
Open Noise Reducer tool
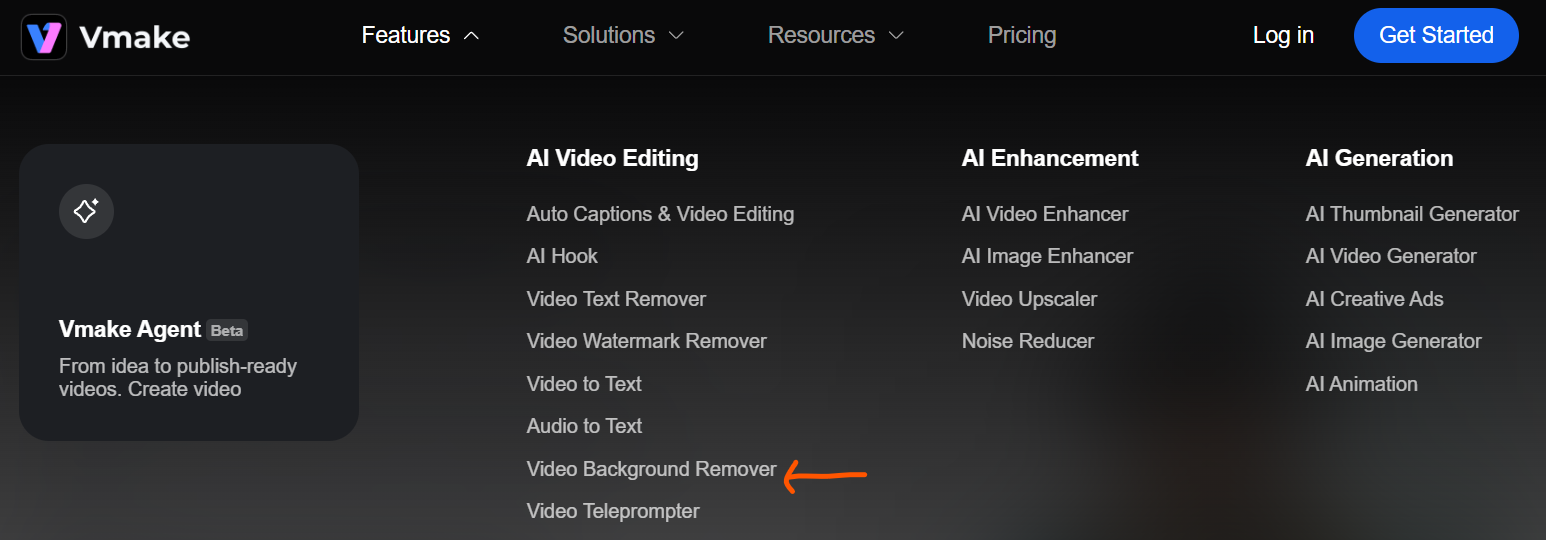1027,341
